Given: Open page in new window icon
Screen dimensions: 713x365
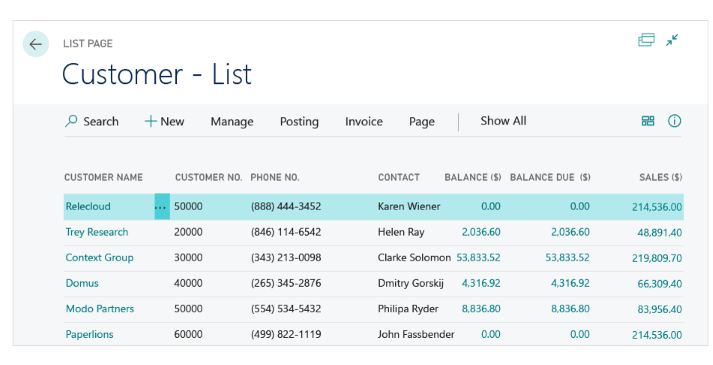Looking at the screenshot, I should (x=646, y=40).
